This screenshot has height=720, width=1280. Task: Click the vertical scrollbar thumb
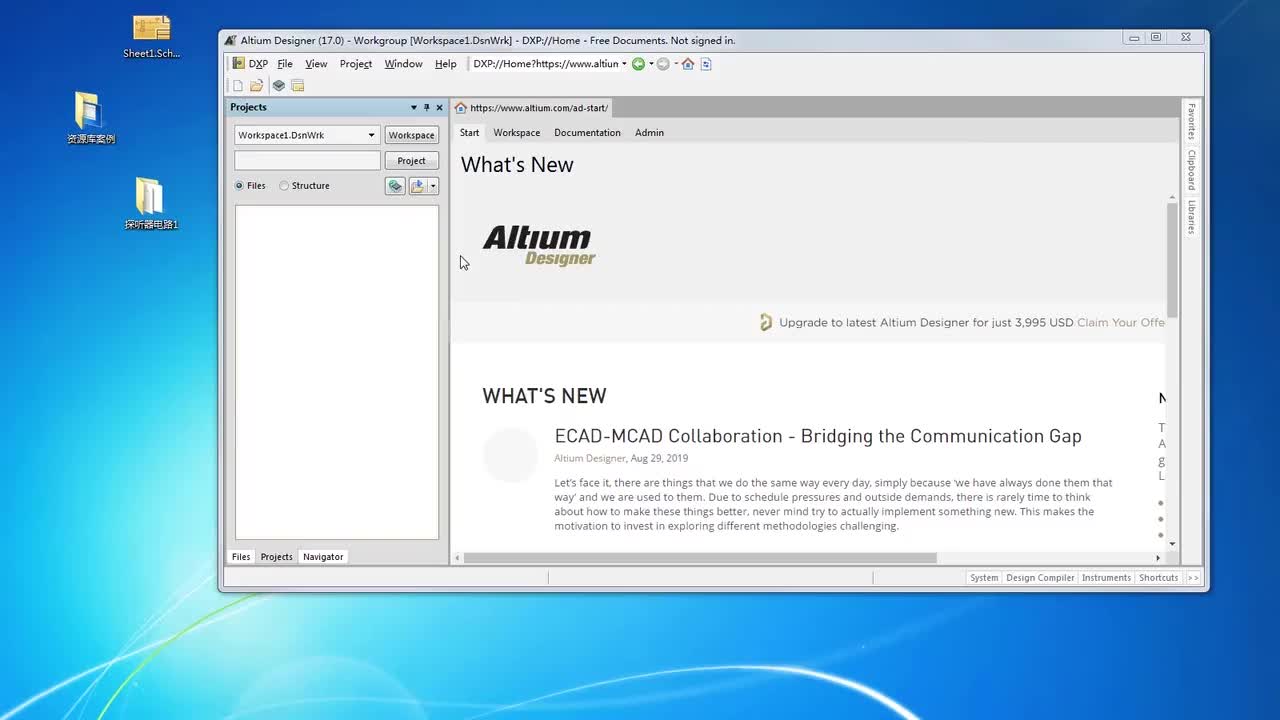click(x=1172, y=258)
